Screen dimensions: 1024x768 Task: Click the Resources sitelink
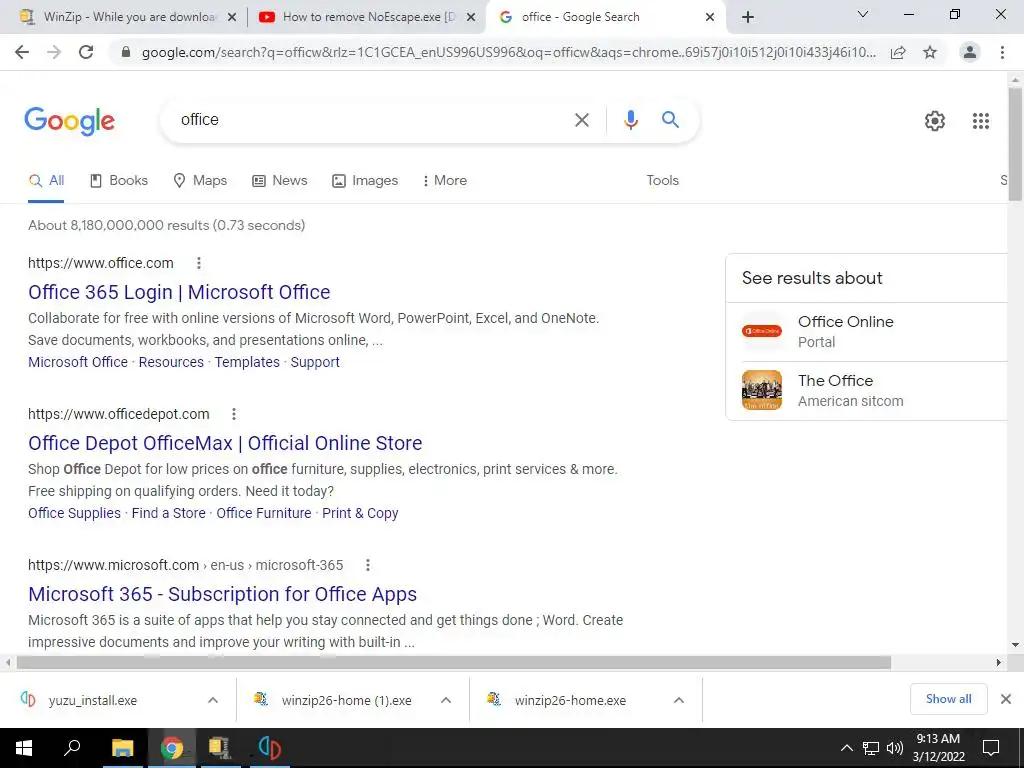tap(171, 362)
